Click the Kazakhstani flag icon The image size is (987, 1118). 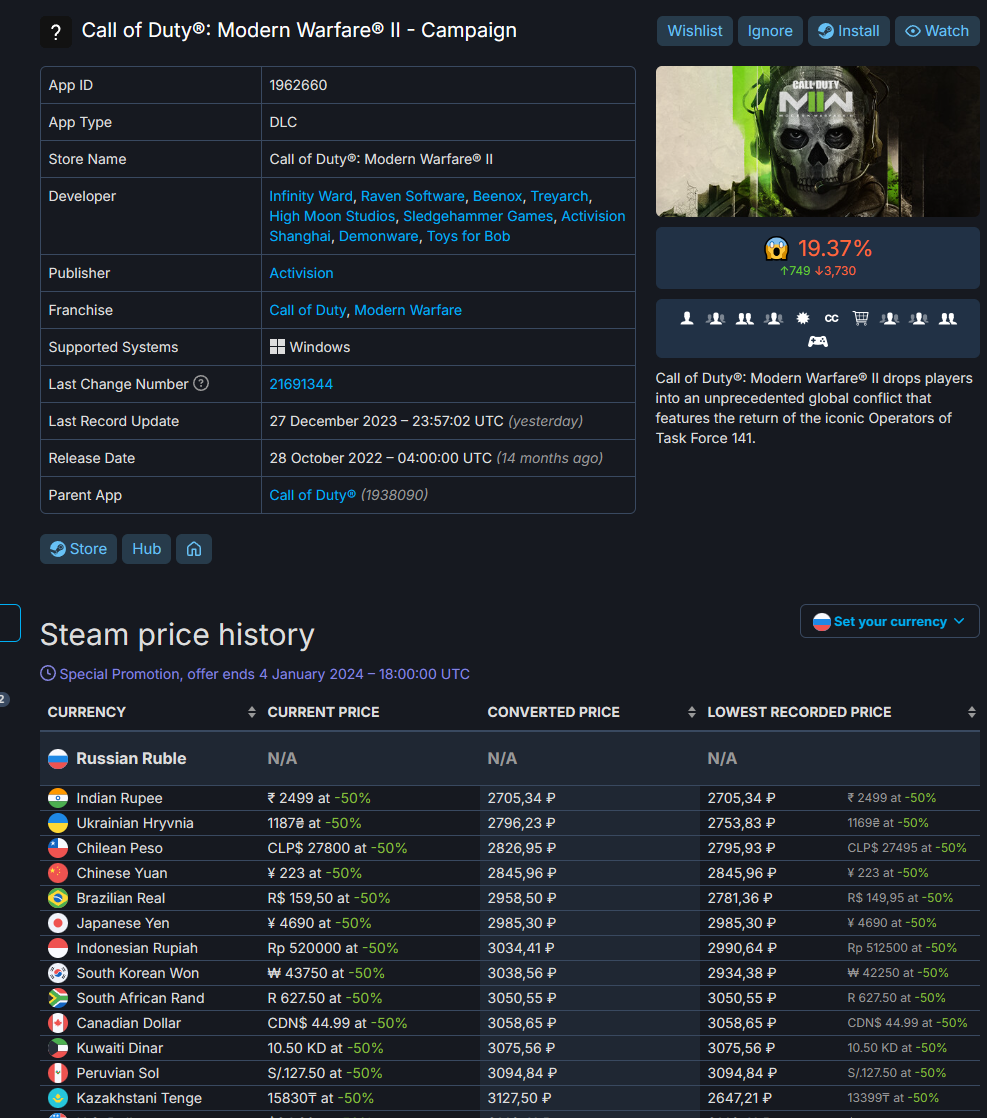(58, 1097)
